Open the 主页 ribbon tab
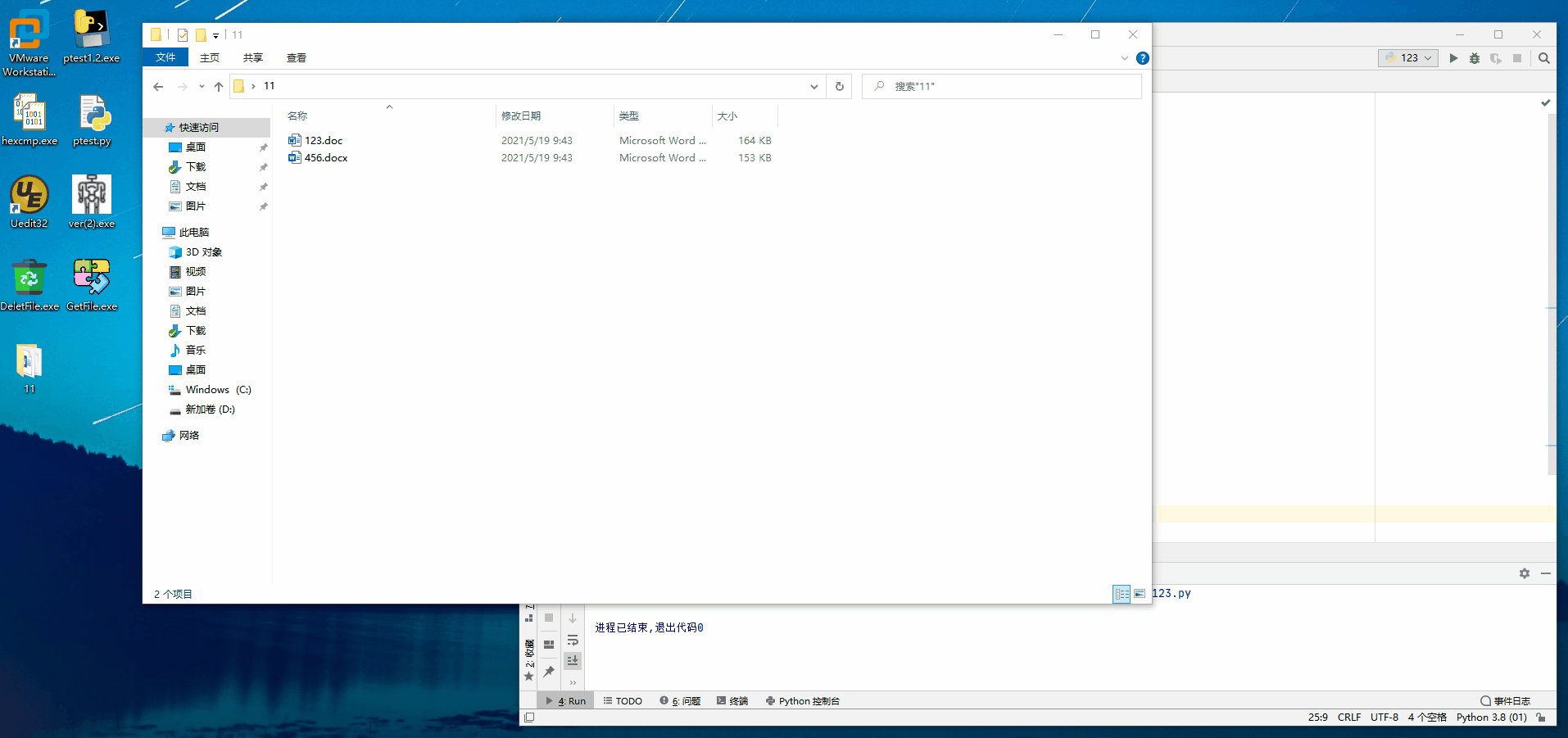1568x738 pixels. pos(210,58)
